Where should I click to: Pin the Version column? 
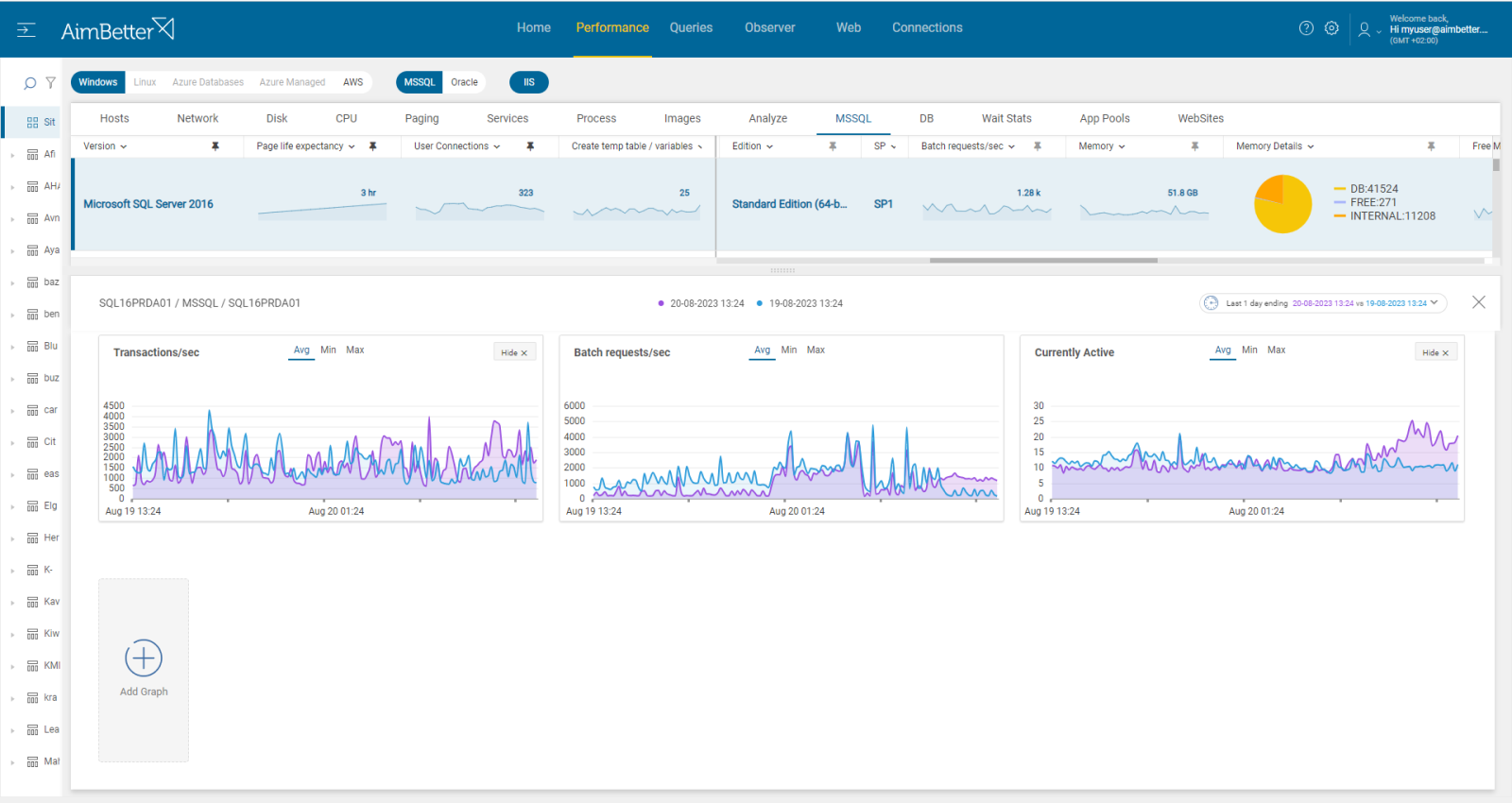click(215, 146)
